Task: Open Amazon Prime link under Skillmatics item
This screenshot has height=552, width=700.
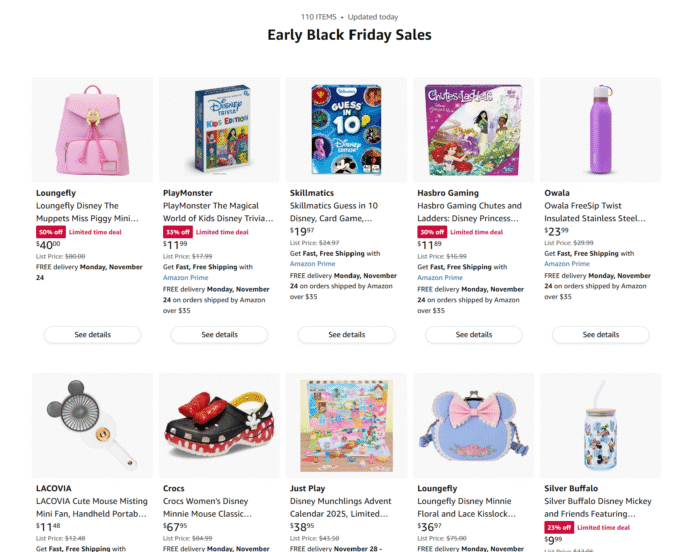Action: (x=312, y=264)
